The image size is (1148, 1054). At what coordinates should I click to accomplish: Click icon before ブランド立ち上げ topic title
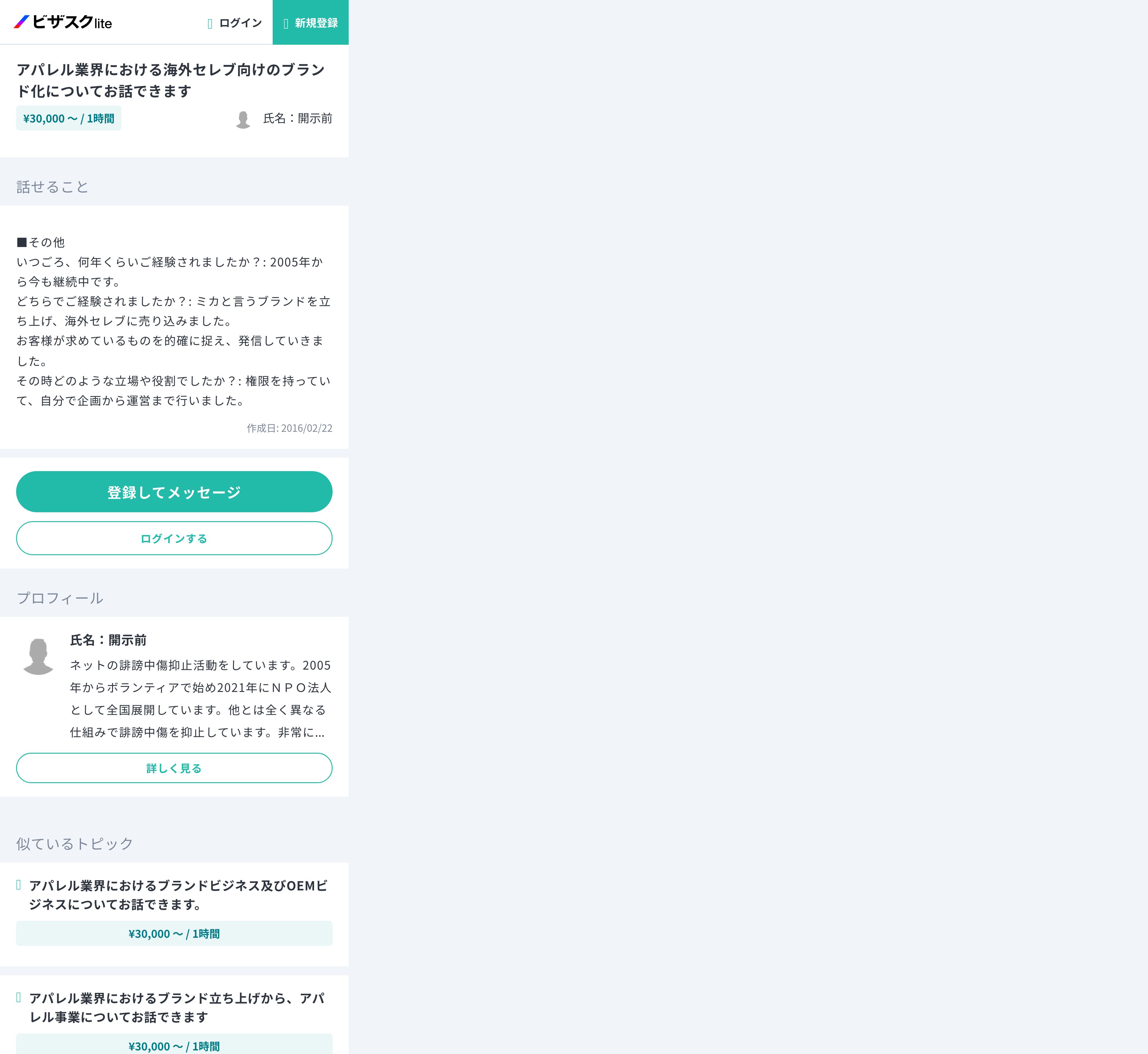click(x=19, y=997)
